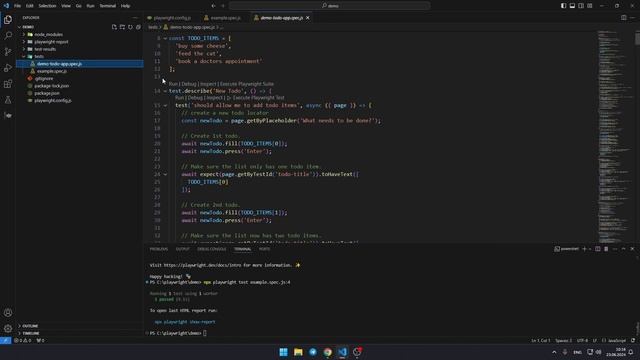Viewport: 640px width, 360px height.
Task: Open the Run and Debug view
Action: (x=8, y=68)
